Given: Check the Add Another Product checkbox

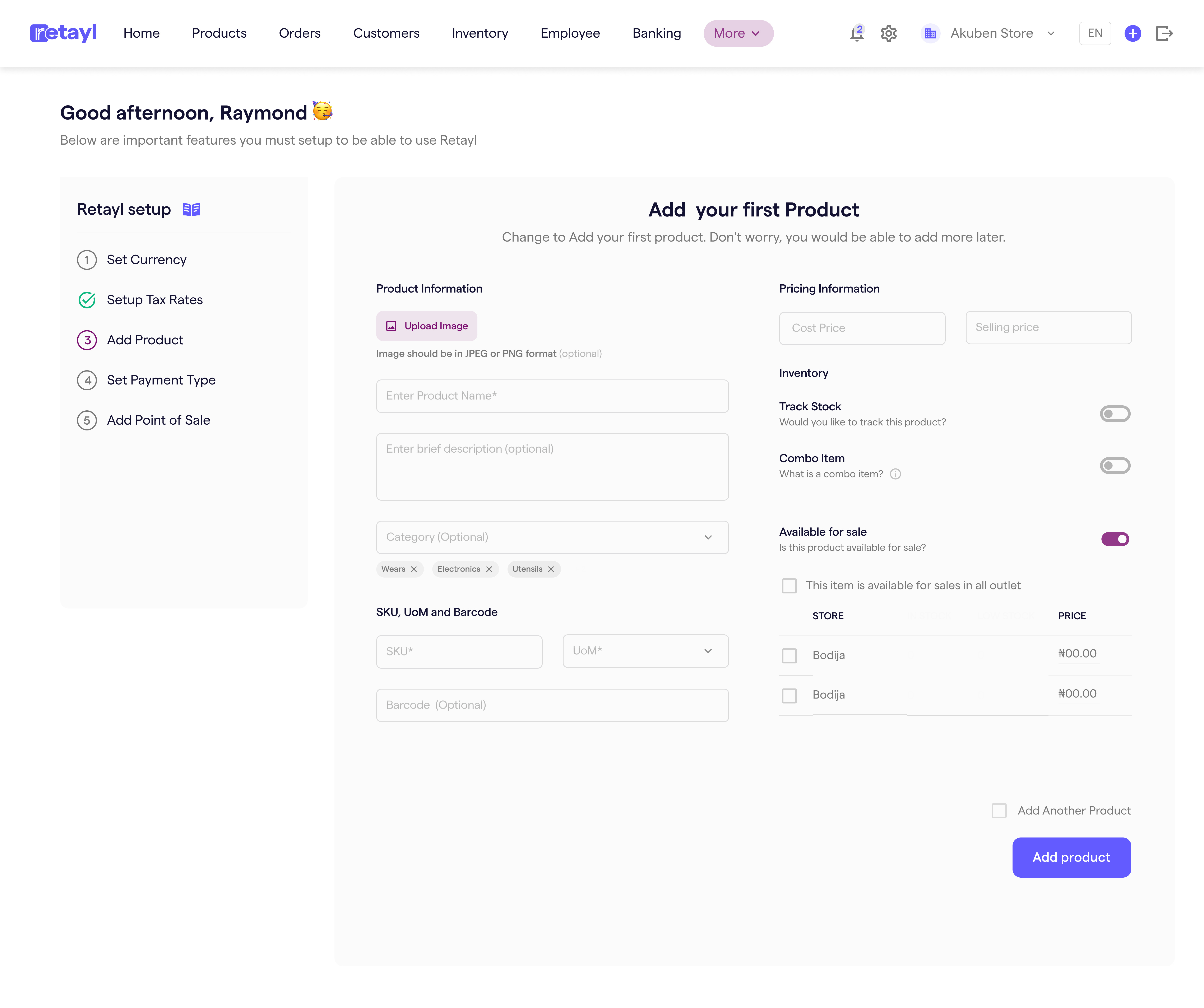Looking at the screenshot, I should (999, 811).
